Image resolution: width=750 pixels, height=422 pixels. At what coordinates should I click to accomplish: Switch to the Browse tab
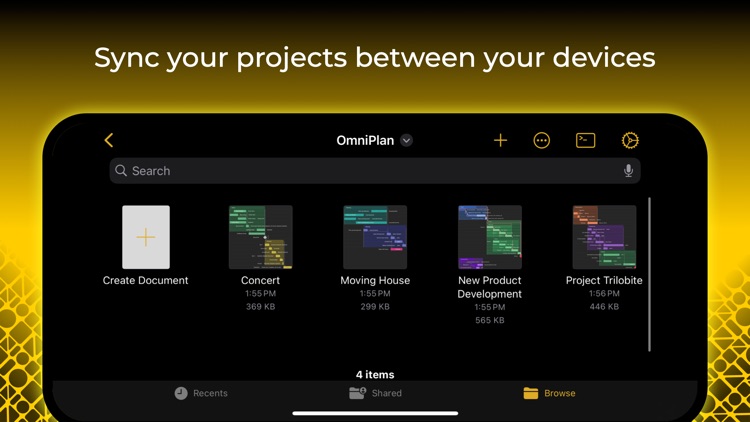click(550, 393)
